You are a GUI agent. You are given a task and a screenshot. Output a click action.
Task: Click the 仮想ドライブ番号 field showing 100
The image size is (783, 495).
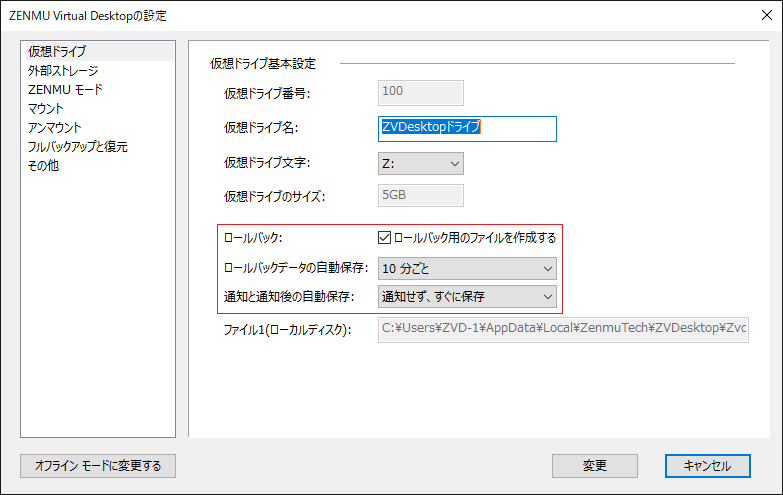420,93
